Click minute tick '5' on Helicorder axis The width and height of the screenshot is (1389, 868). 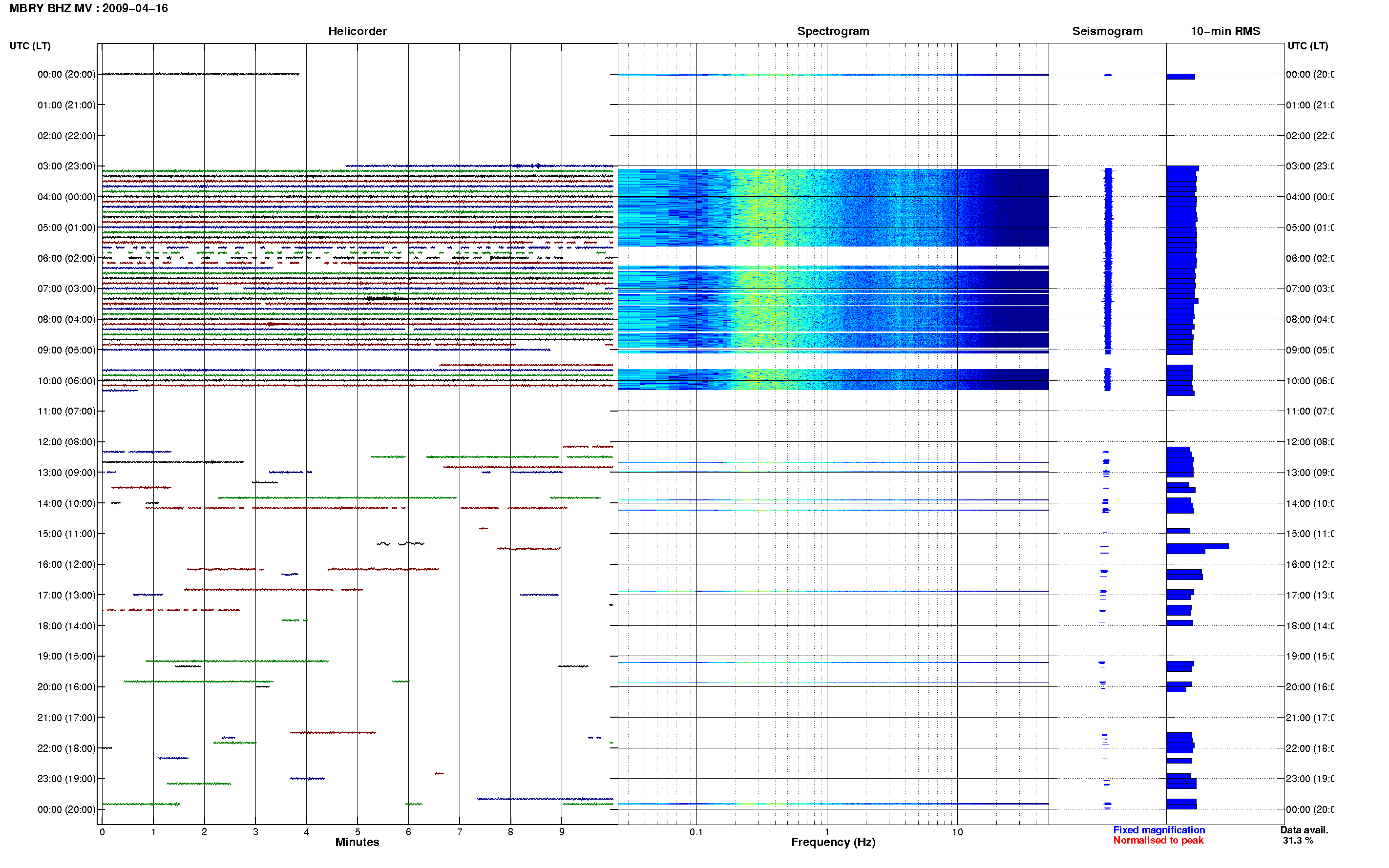[357, 832]
